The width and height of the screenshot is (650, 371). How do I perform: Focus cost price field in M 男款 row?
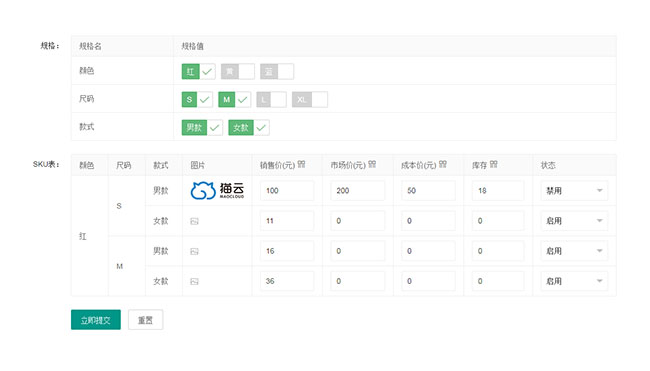428,251
